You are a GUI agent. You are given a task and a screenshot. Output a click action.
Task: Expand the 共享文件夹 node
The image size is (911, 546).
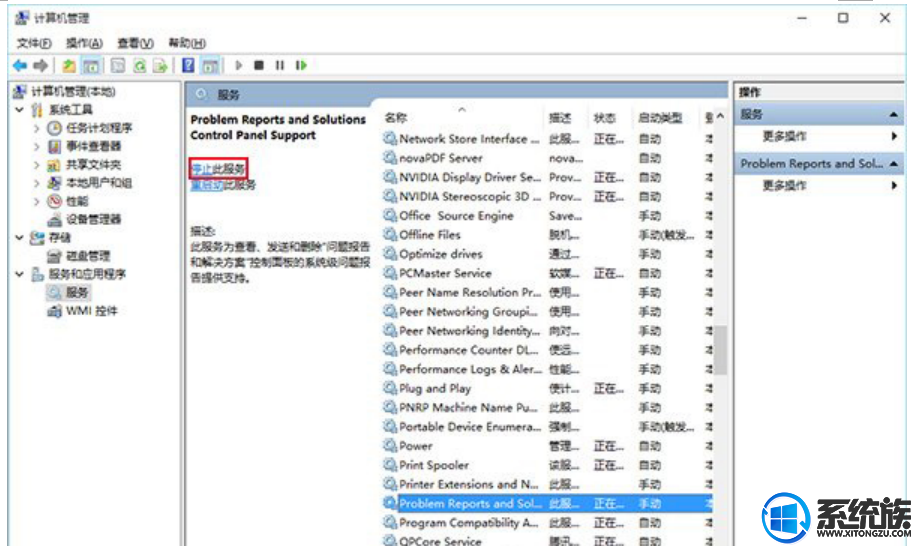37,165
